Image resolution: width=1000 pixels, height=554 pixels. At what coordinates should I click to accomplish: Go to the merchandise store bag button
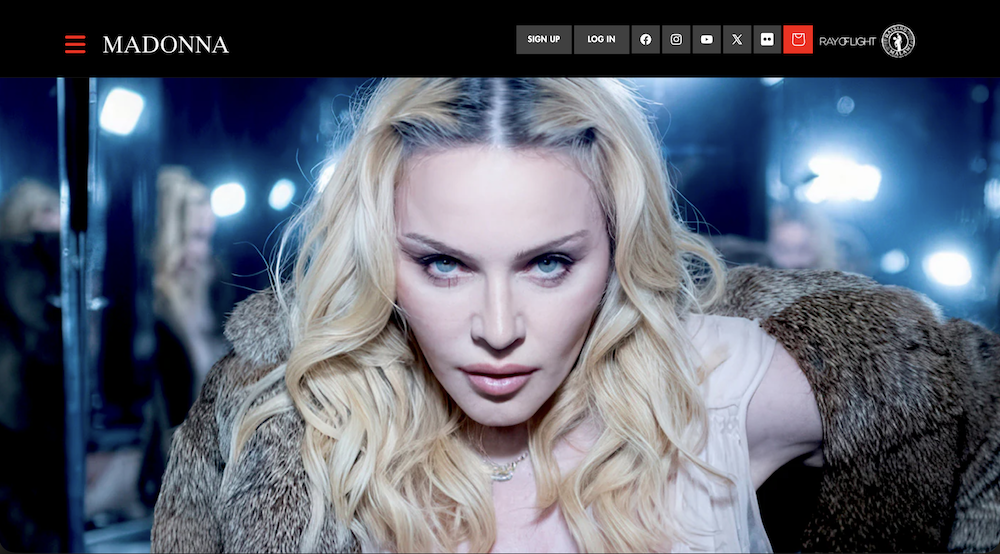[798, 40]
